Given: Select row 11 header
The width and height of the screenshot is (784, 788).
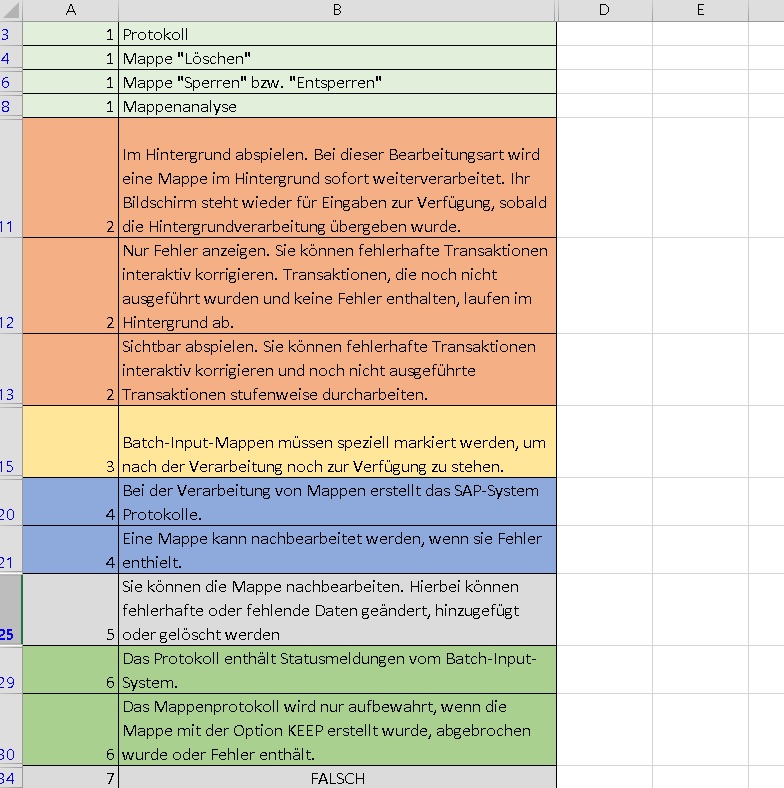Looking at the screenshot, I should click(11, 178).
